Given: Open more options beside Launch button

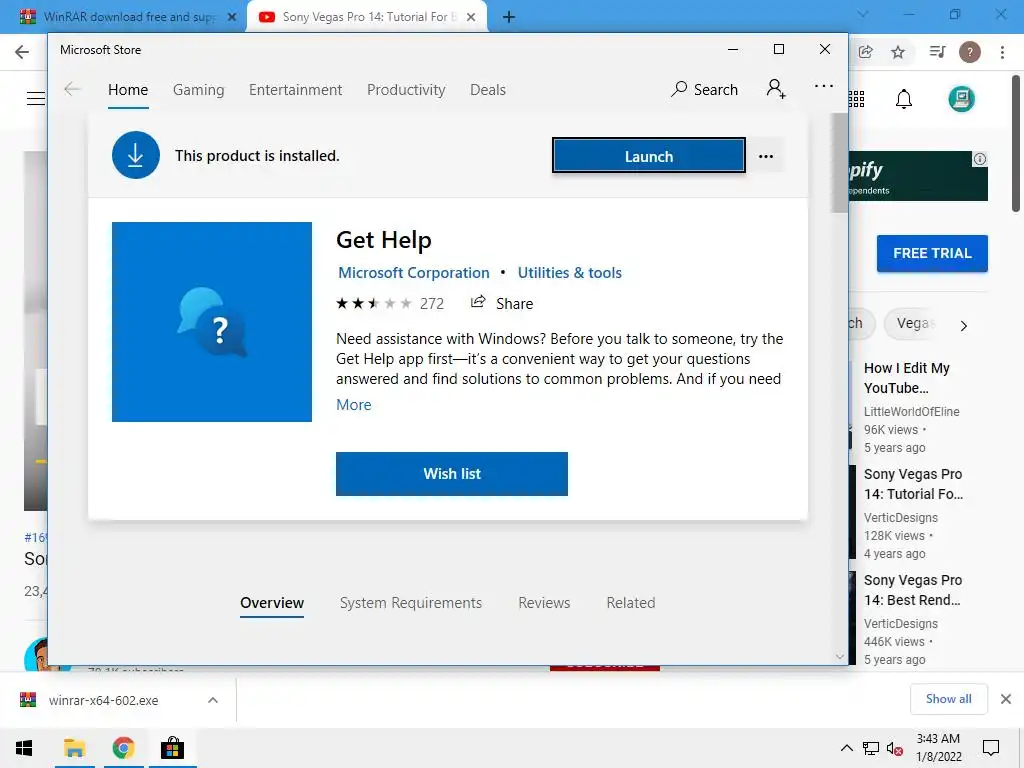Looking at the screenshot, I should [x=766, y=156].
